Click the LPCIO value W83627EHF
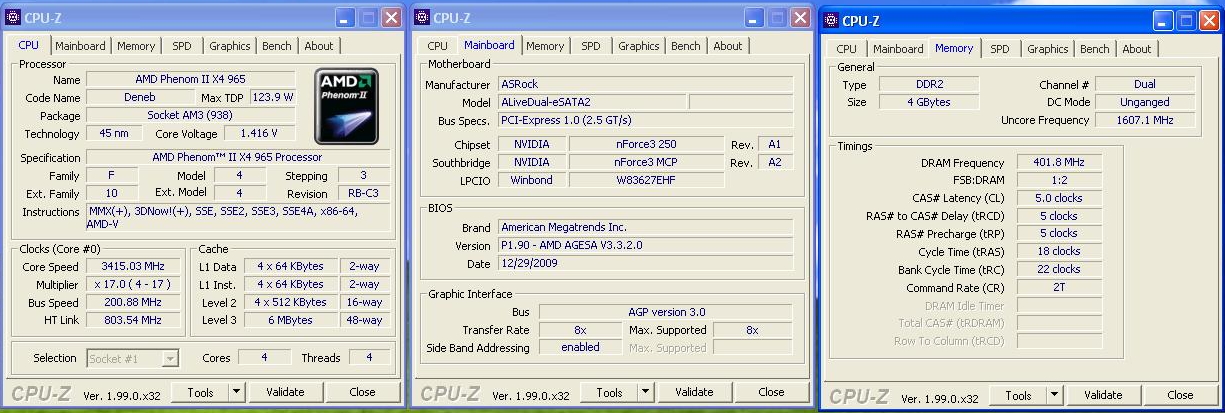The width and height of the screenshot is (1225, 413). click(645, 180)
